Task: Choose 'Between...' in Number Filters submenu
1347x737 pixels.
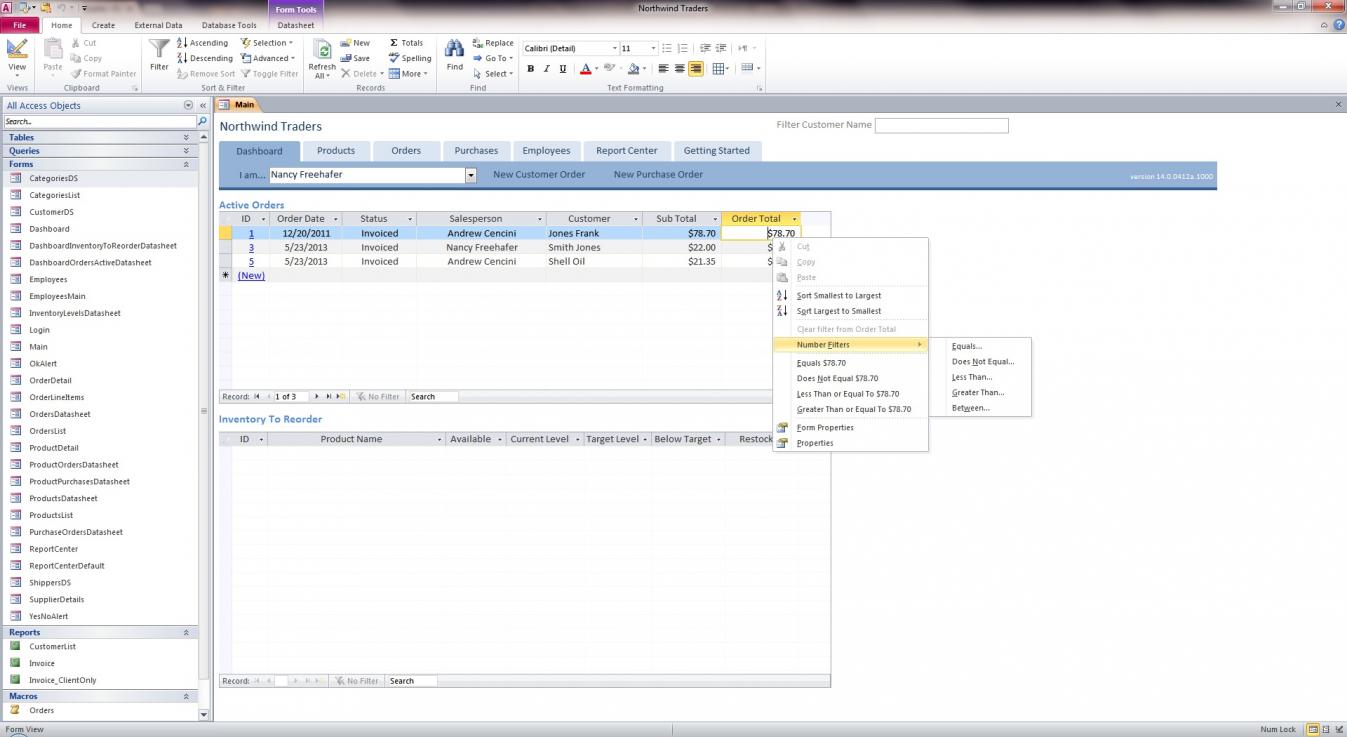Action: (x=970, y=408)
